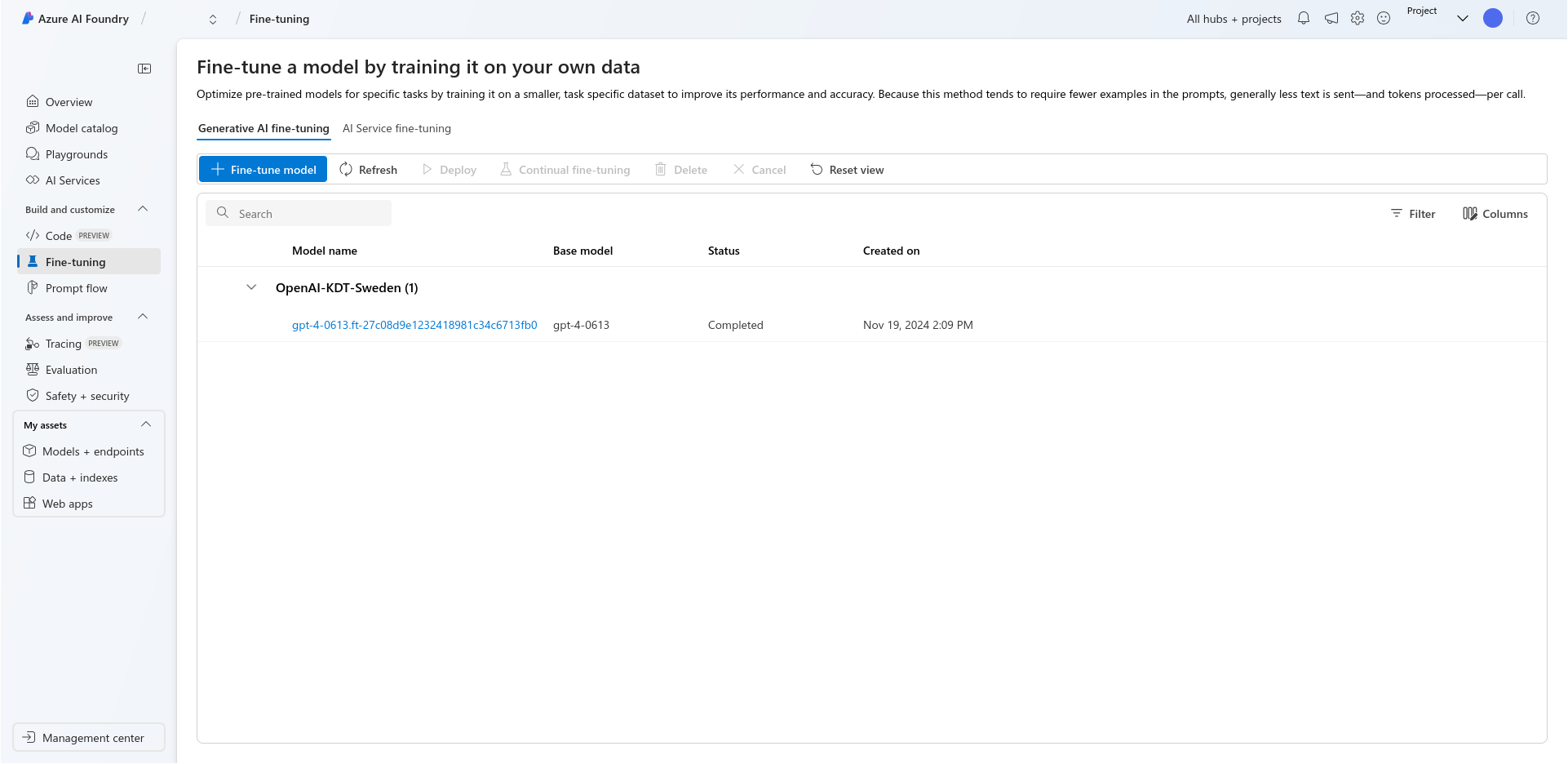The width and height of the screenshot is (1568, 764).
Task: Click the Model catalog icon
Action: click(x=33, y=127)
